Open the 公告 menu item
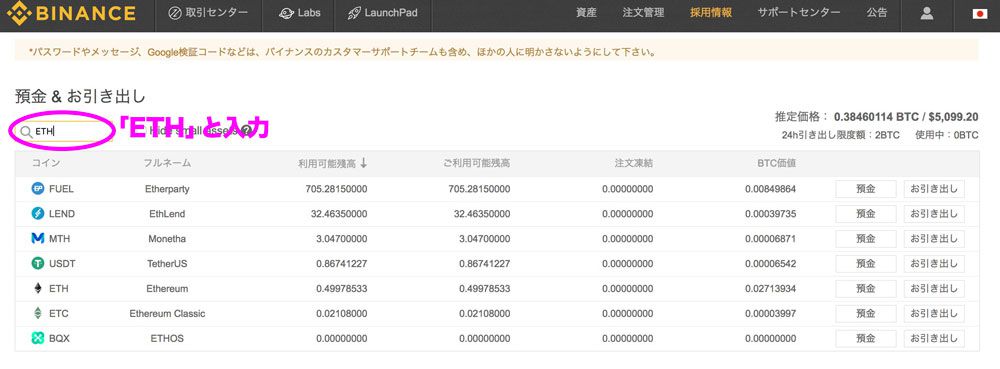1000x369 pixels. pyautogui.click(x=877, y=13)
